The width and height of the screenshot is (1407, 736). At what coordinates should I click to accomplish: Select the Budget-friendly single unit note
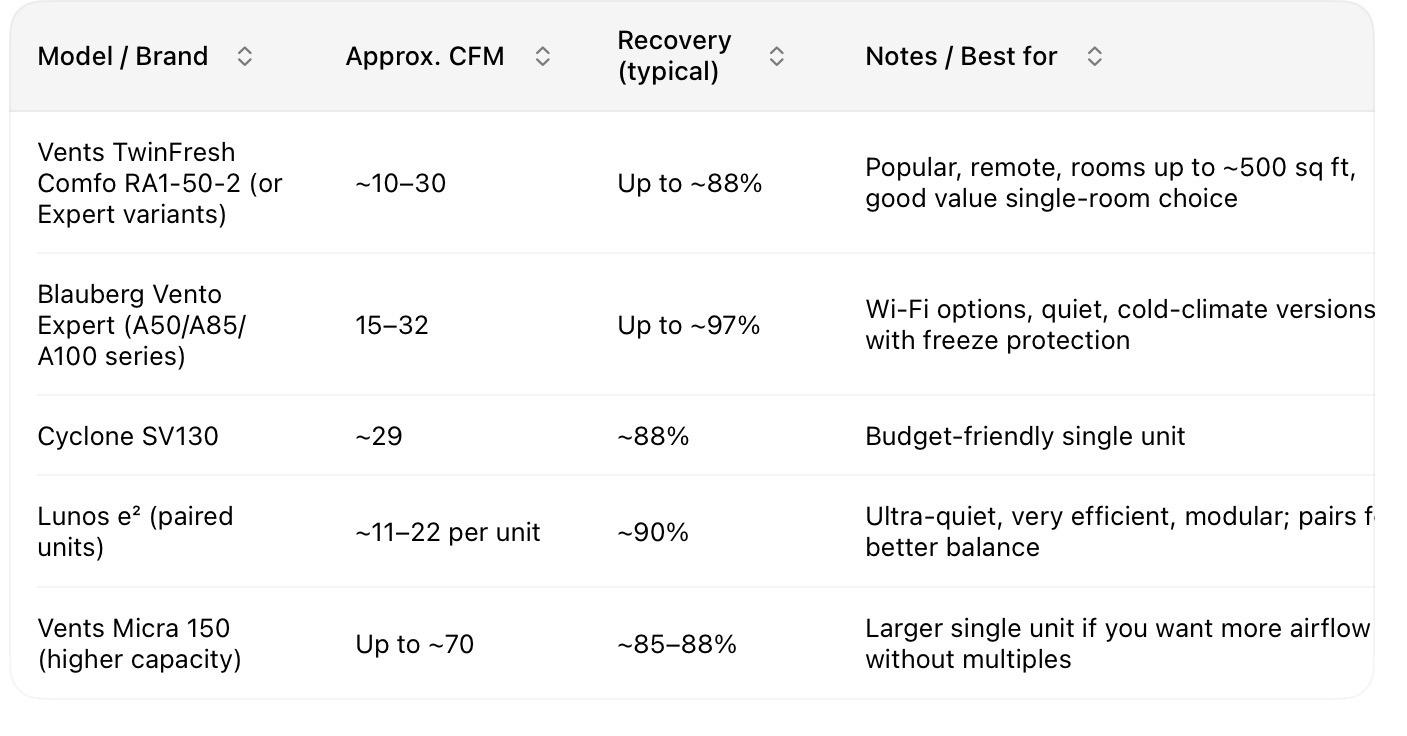click(1025, 436)
